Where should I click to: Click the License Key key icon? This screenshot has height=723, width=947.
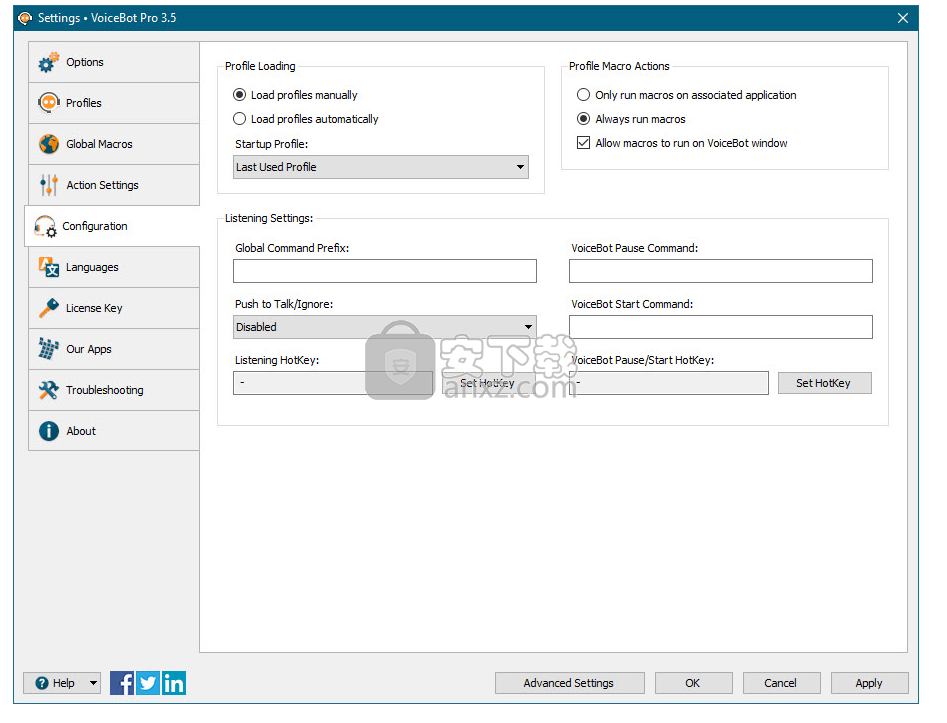pyautogui.click(x=48, y=308)
